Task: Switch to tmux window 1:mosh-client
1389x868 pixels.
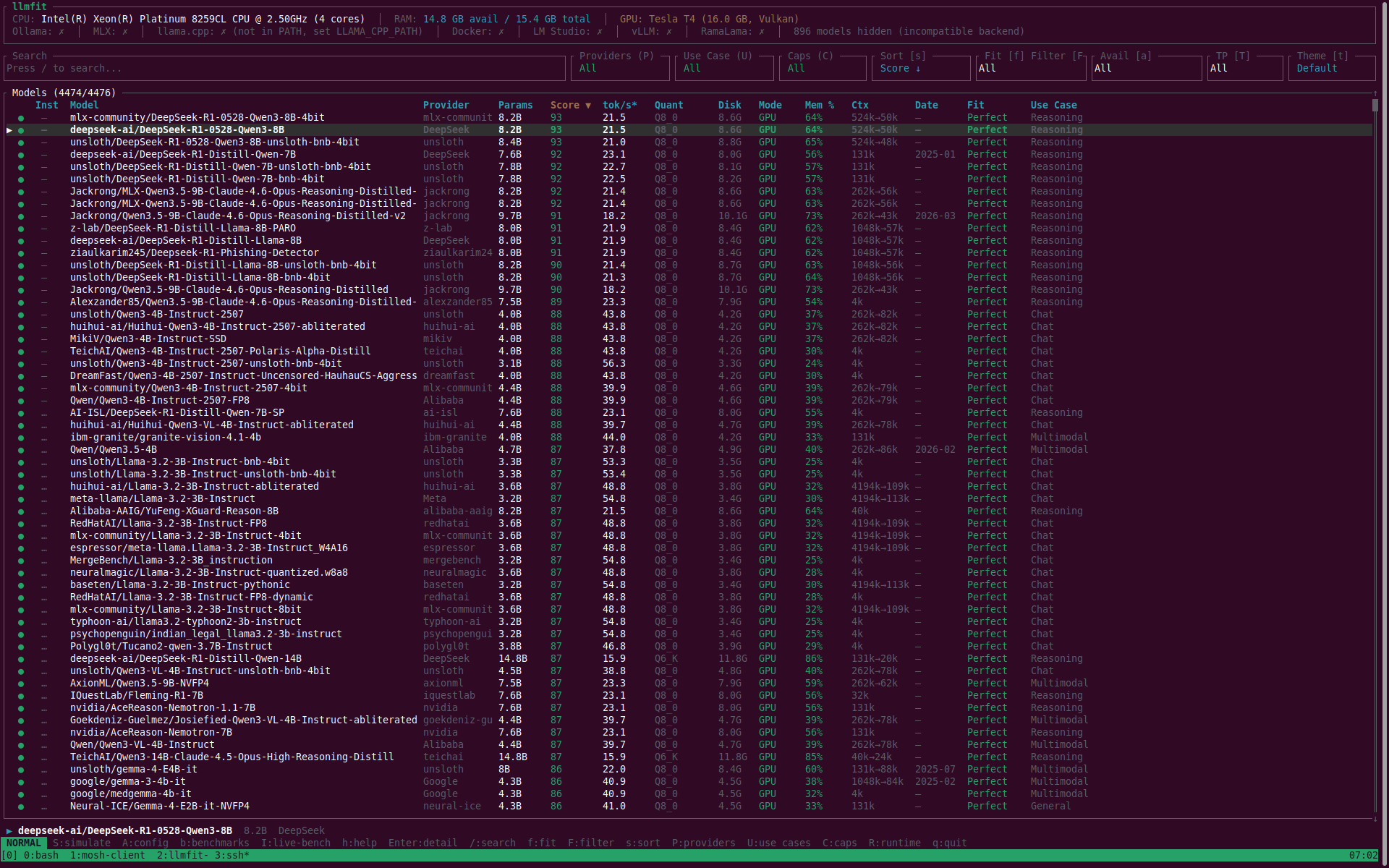Action: pyautogui.click(x=107, y=856)
